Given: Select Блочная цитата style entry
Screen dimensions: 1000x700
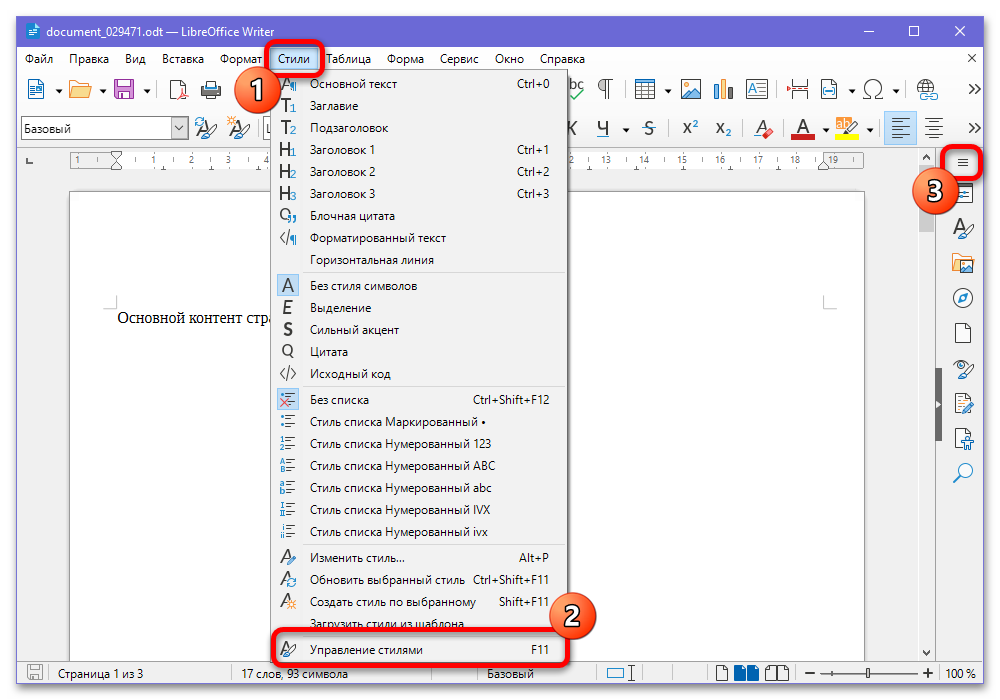Looking at the screenshot, I should click(x=419, y=216).
